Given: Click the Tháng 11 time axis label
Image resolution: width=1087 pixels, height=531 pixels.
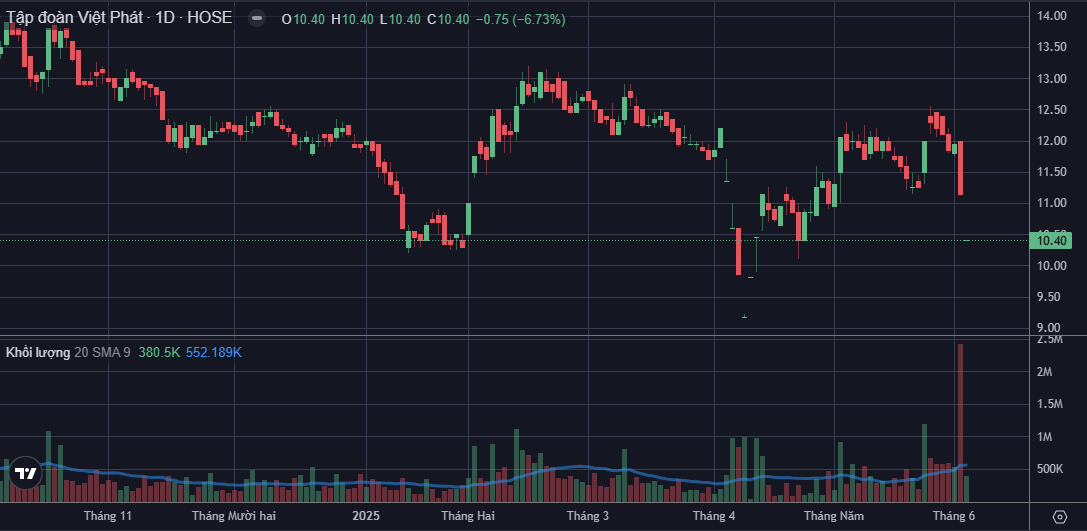Looking at the screenshot, I should 108,516.
